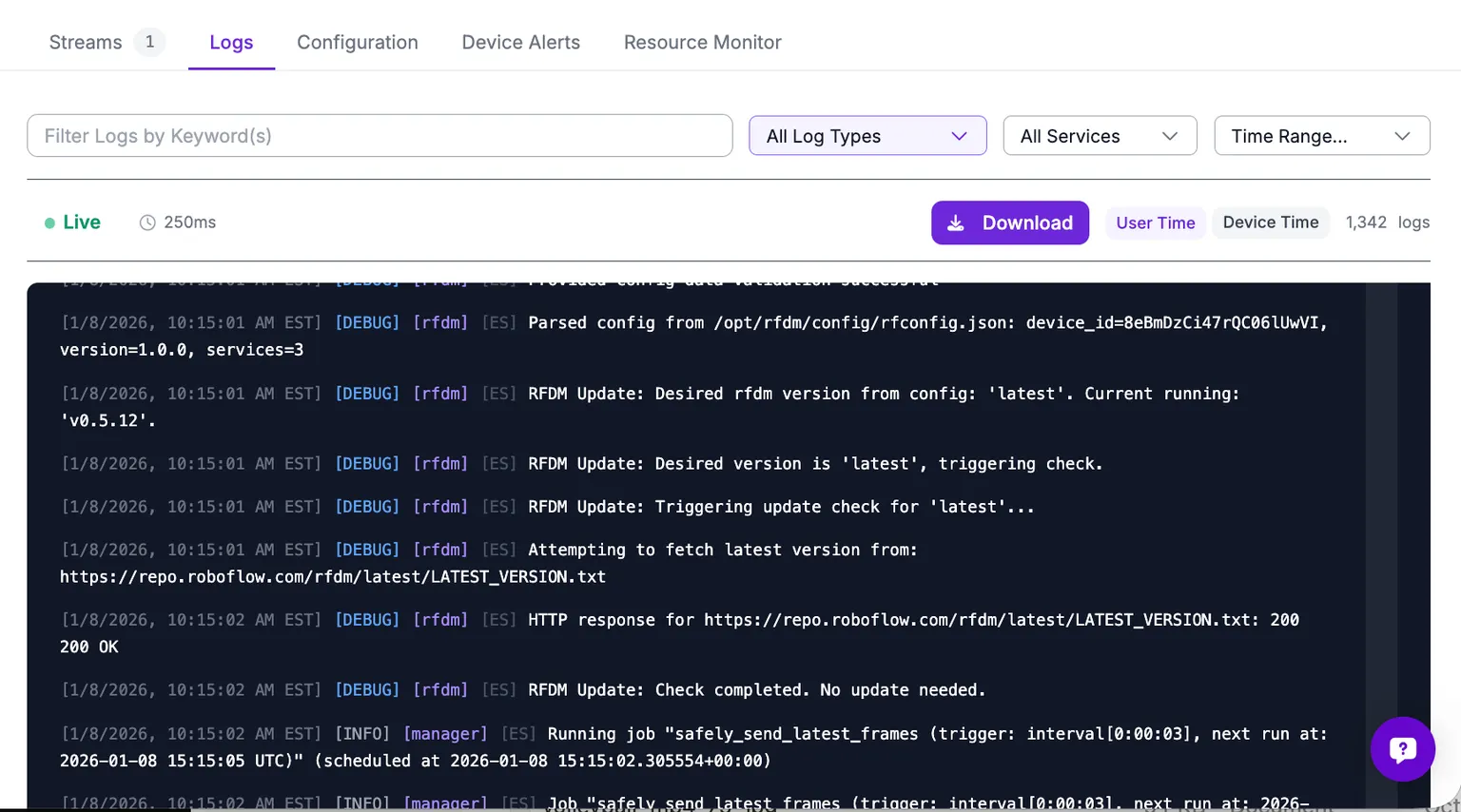Click the LATEST_VERSION.txt URL in fetch log

(333, 577)
